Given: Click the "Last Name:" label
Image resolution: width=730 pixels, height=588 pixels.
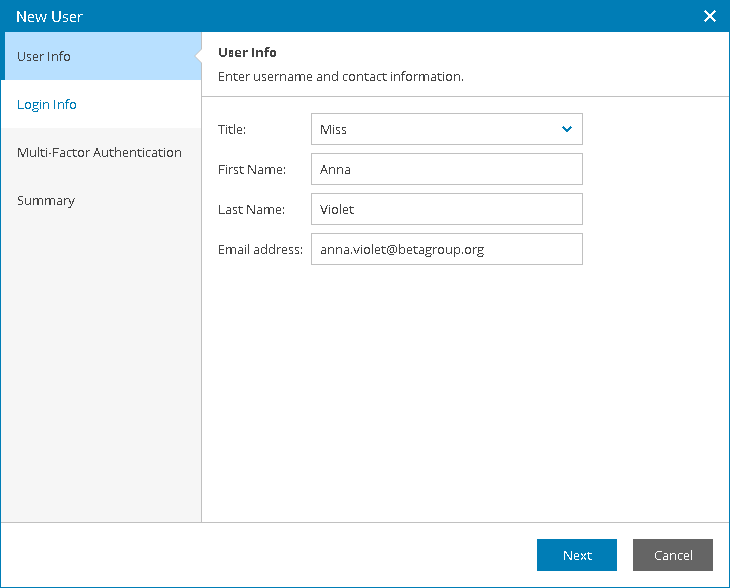Looking at the screenshot, I should (x=252, y=209).
